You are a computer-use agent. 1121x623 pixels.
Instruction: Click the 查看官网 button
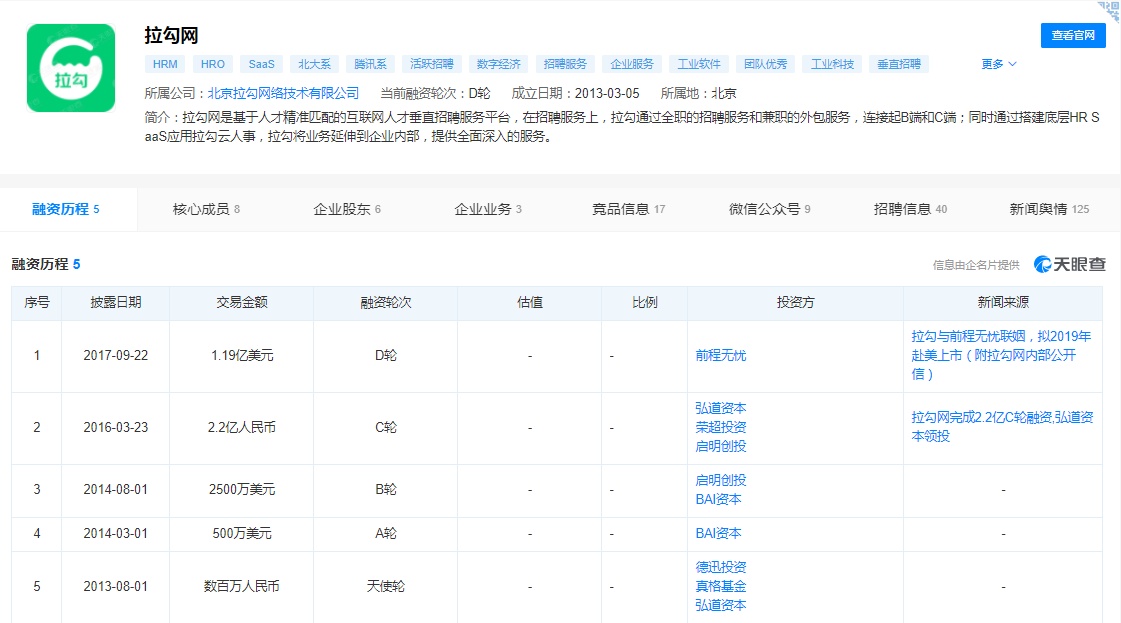1073,36
